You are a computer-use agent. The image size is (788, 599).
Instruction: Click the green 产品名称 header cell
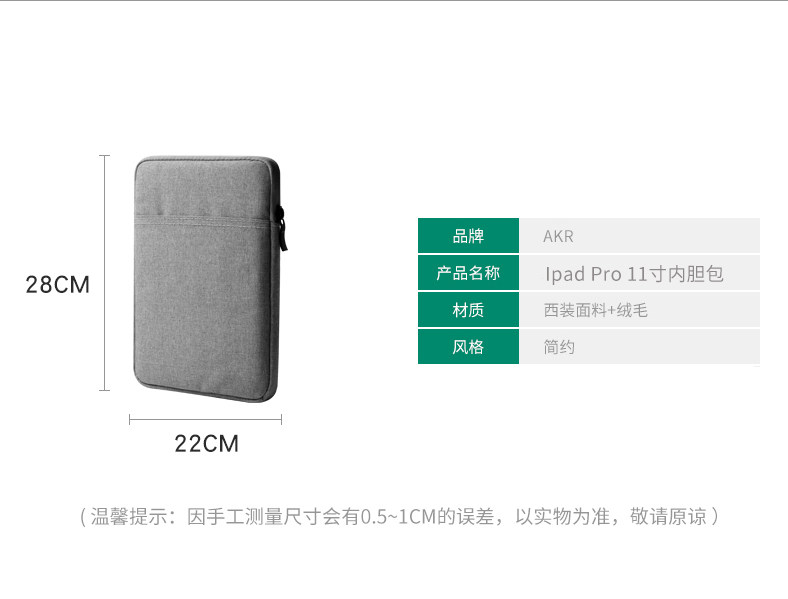click(468, 273)
